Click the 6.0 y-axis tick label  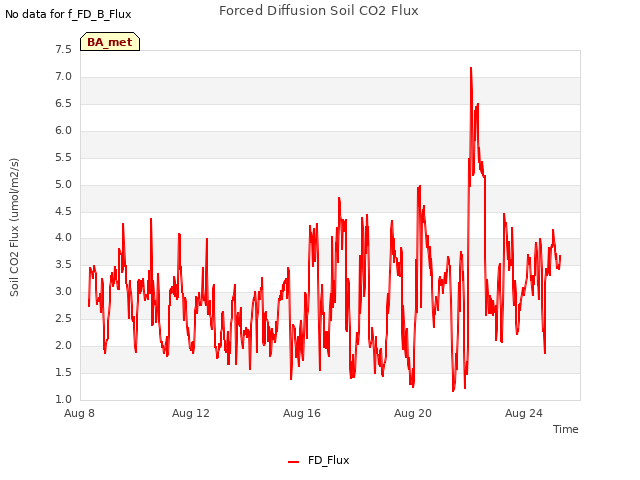(63, 131)
